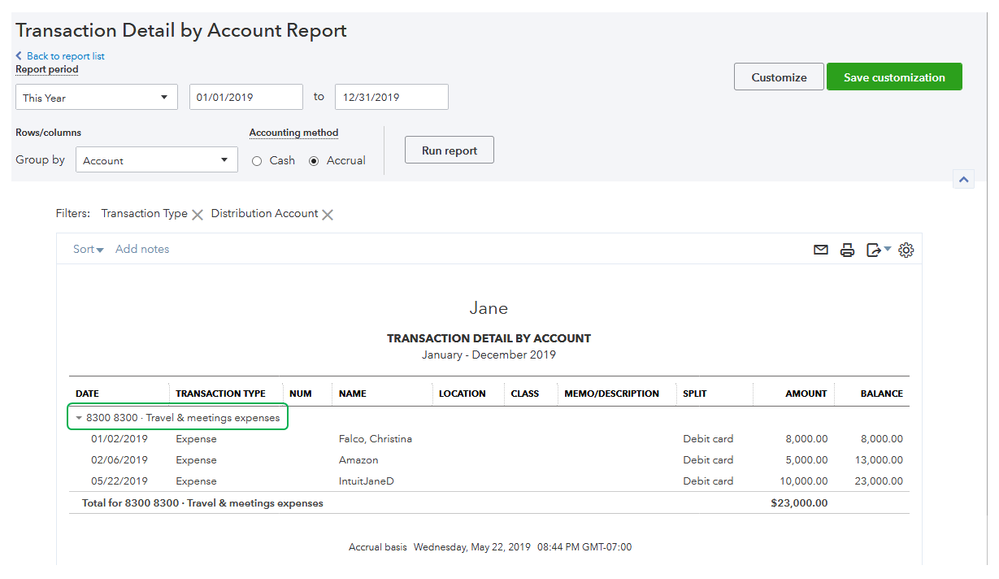Collapse the 8300 Travel & meetings group
The image size is (999, 579).
79,418
